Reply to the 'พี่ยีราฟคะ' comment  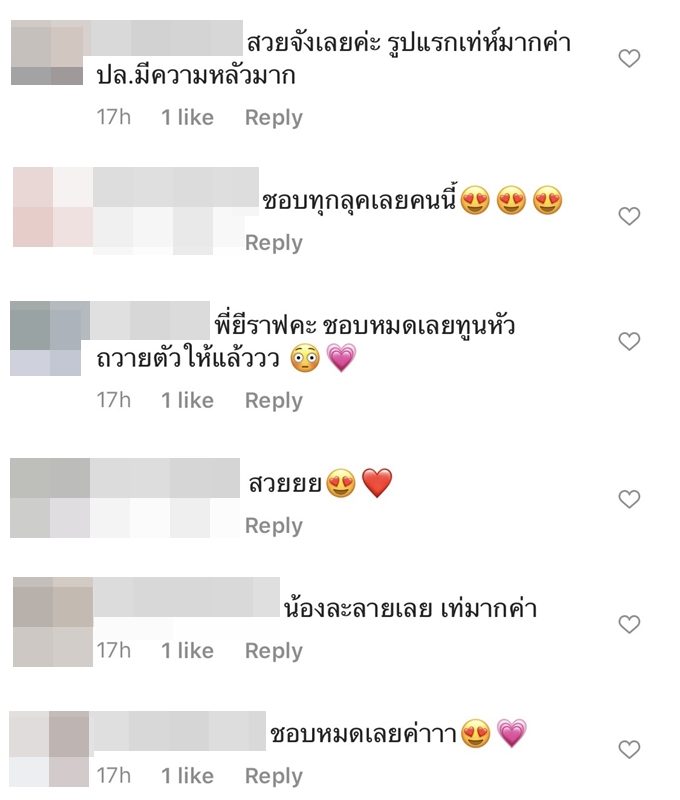pos(274,401)
